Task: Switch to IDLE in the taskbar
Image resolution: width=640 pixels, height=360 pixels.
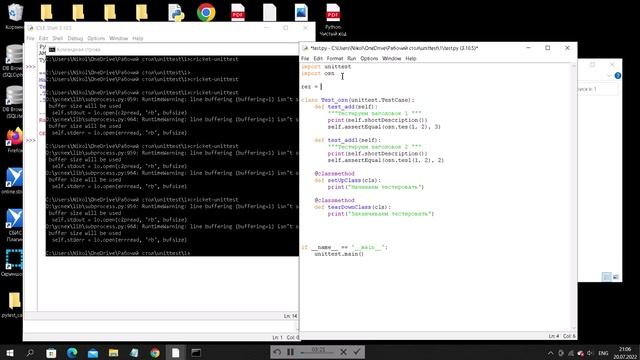Action: pyautogui.click(x=176, y=353)
